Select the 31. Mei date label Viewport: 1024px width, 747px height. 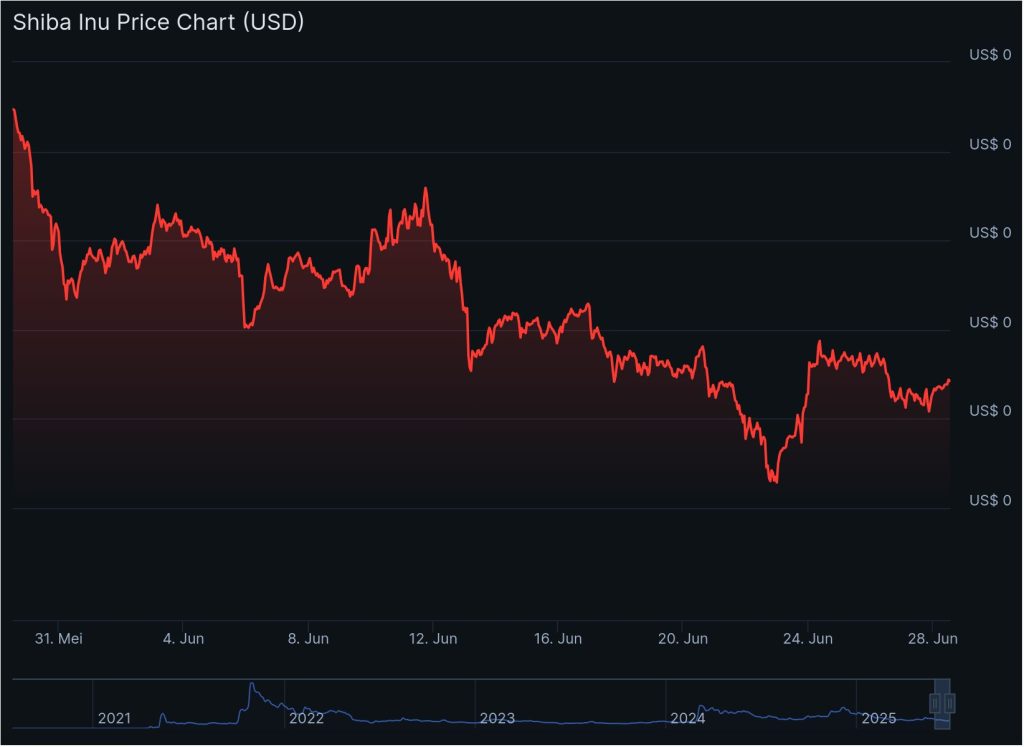pyautogui.click(x=59, y=639)
